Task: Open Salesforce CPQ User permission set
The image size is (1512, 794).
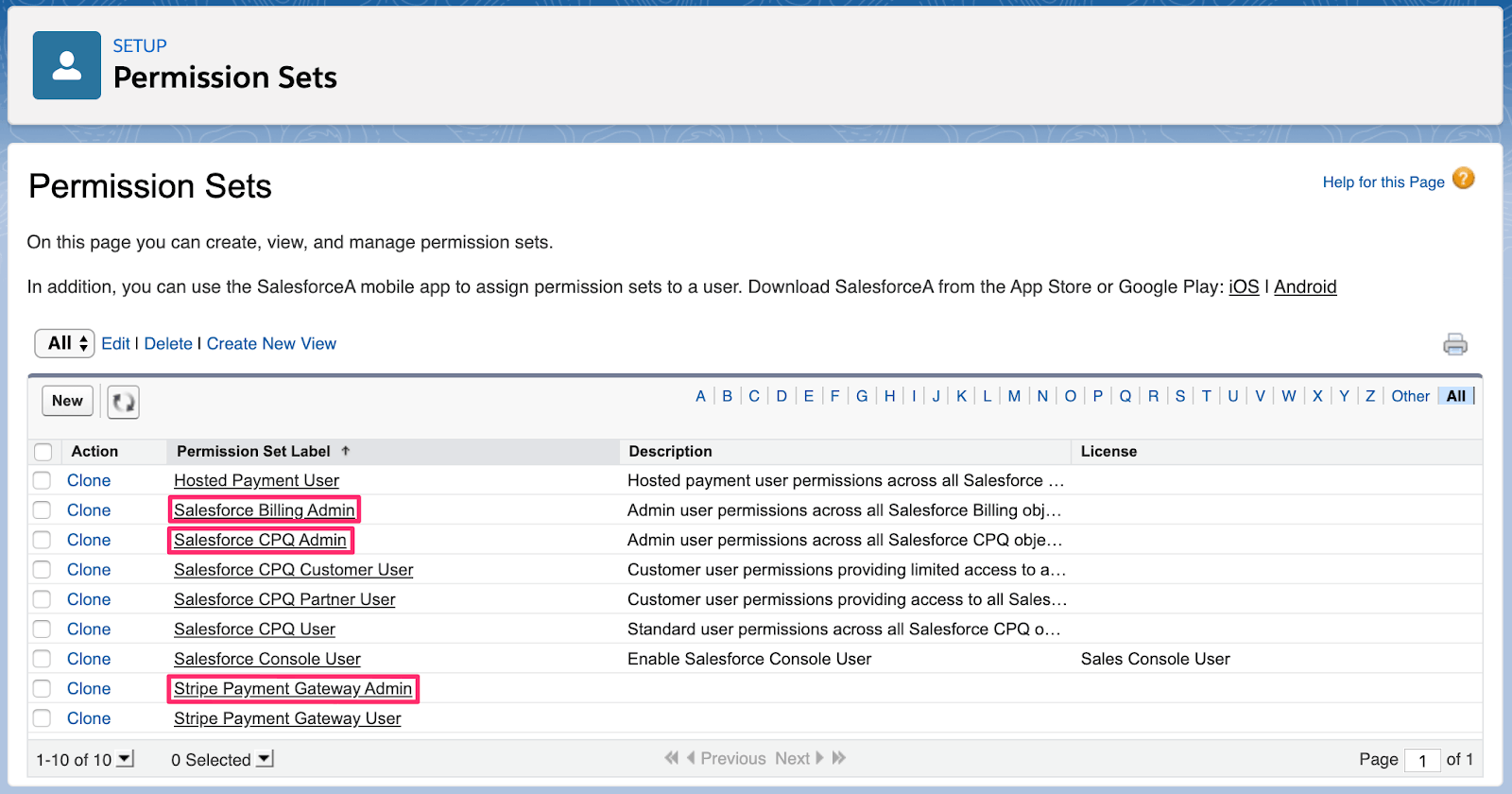Action: click(x=254, y=630)
